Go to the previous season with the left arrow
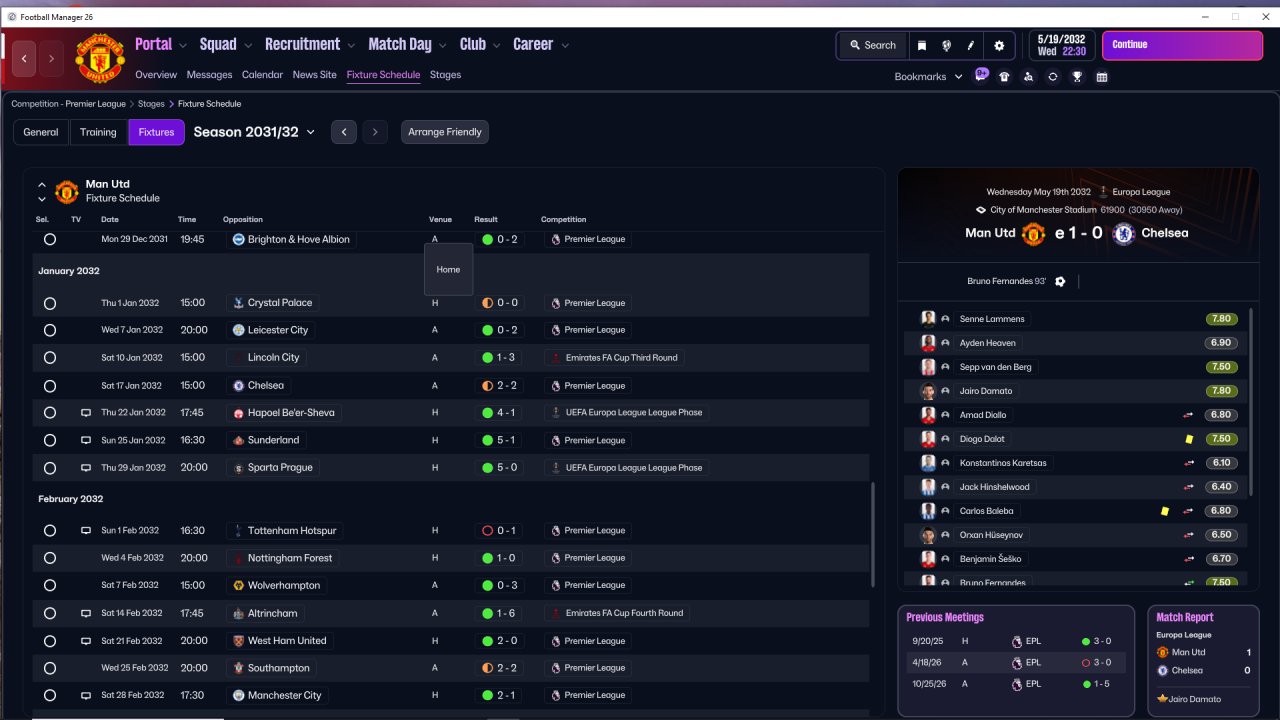 tap(344, 132)
